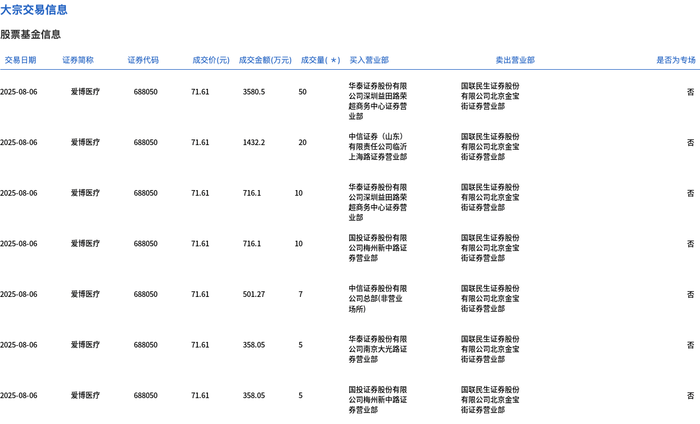Click 中信证券（山东）buyer branch cell

click(378, 146)
